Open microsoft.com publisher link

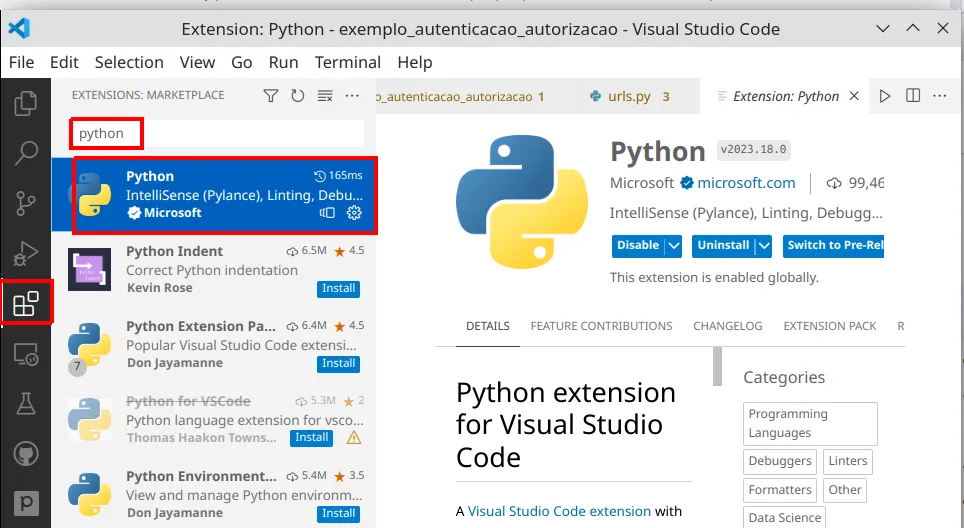(x=746, y=183)
